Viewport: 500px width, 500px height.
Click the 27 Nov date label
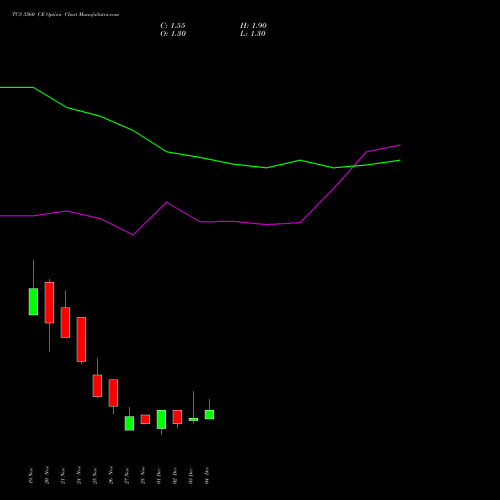coord(127,476)
